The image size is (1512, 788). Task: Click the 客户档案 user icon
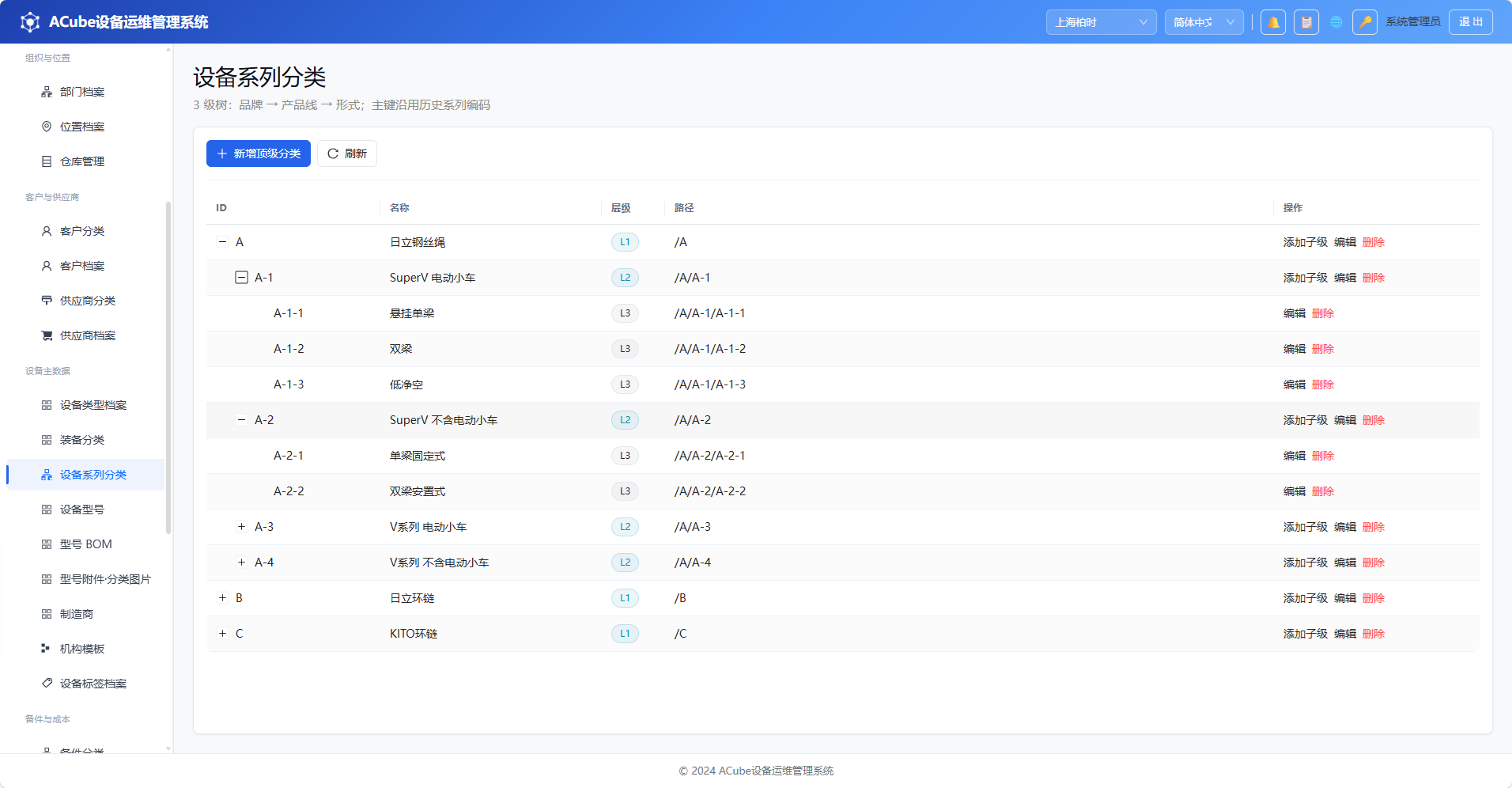[47, 266]
